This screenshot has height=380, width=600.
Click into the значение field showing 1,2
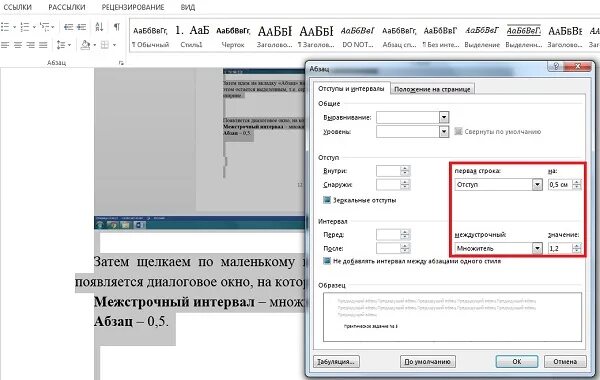coord(560,248)
